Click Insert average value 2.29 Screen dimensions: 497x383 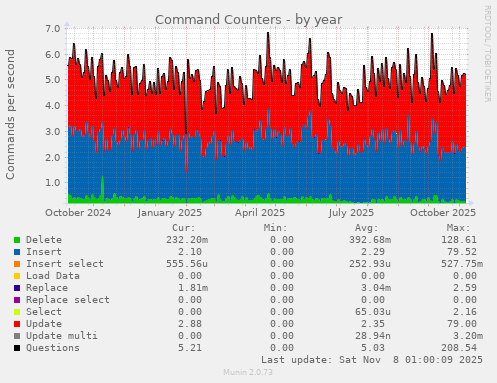[373, 252]
